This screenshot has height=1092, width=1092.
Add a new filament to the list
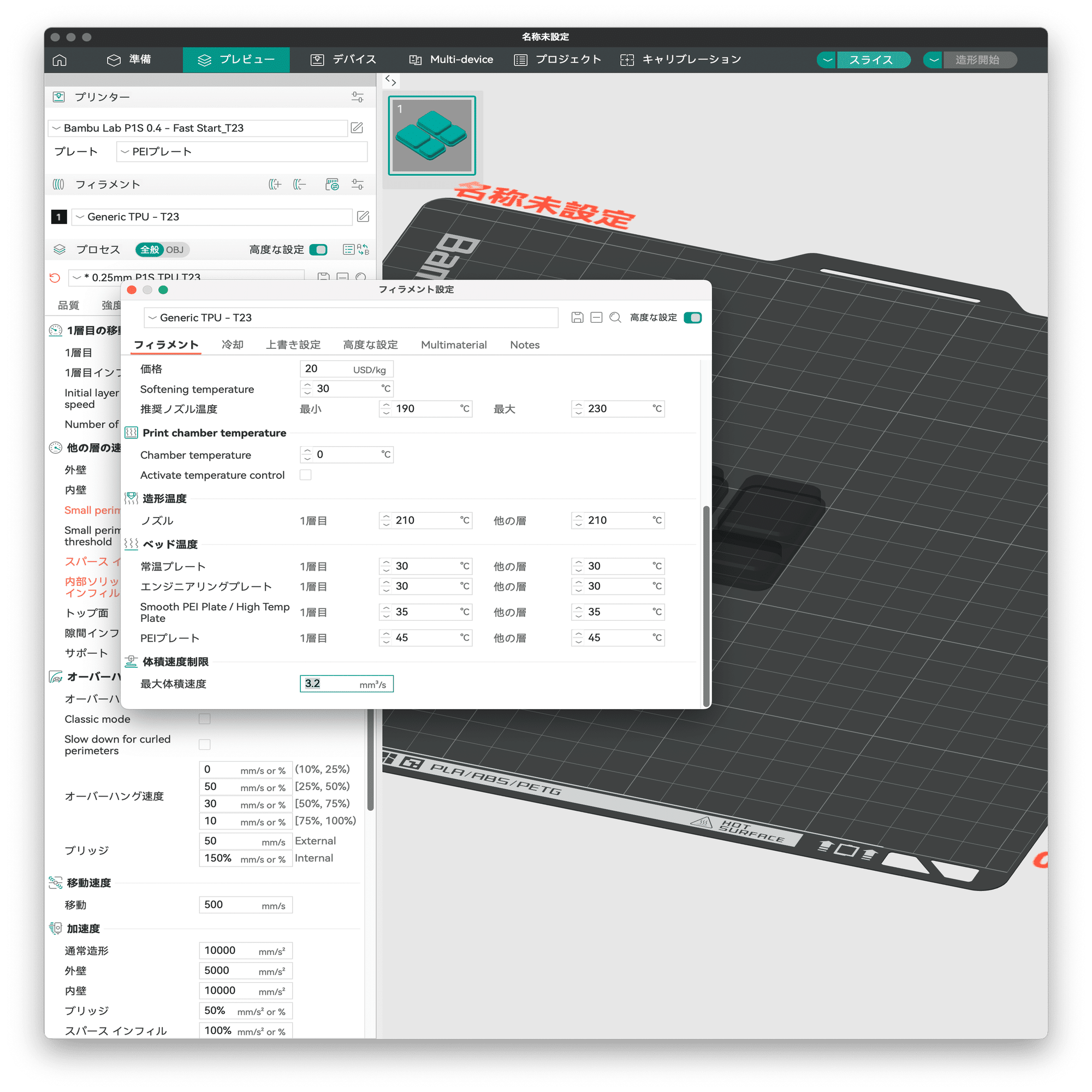coord(275,184)
